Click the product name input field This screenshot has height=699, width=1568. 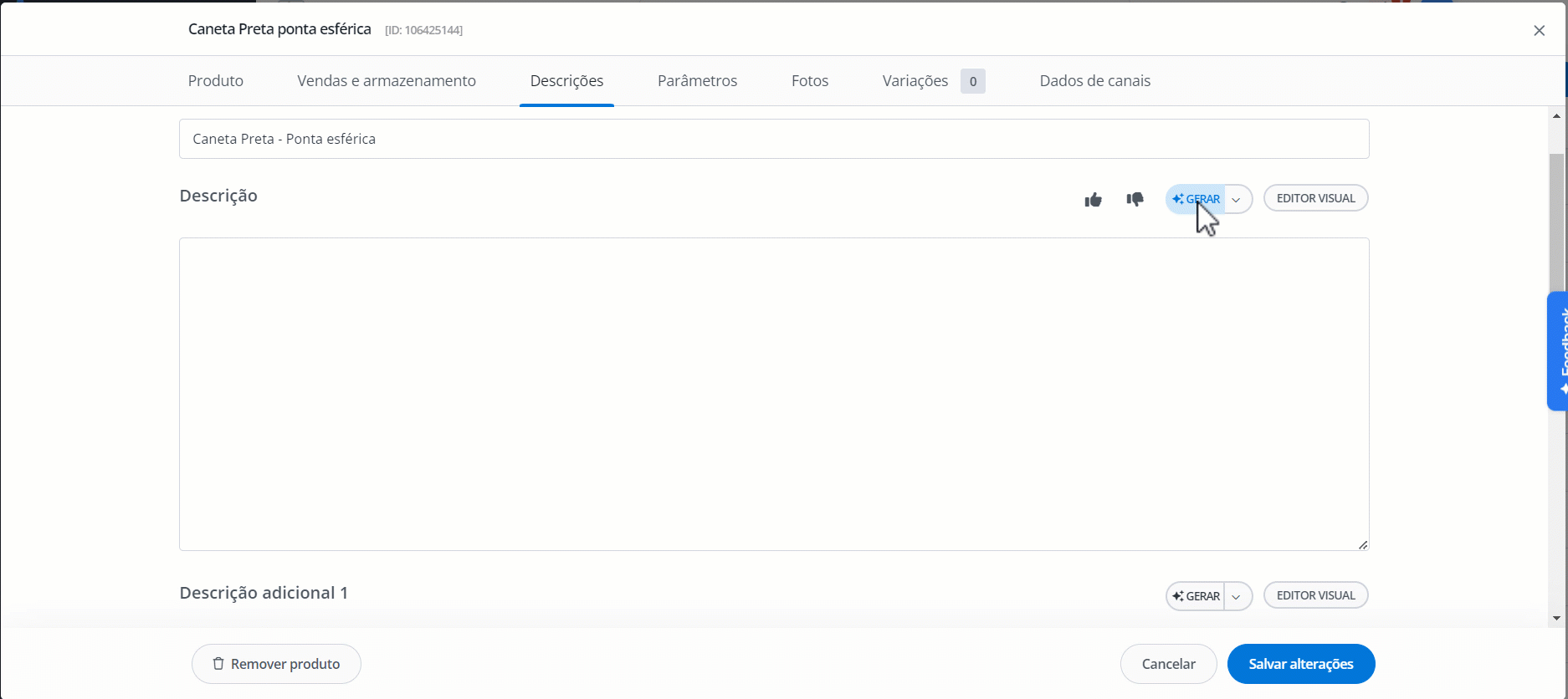click(x=774, y=139)
